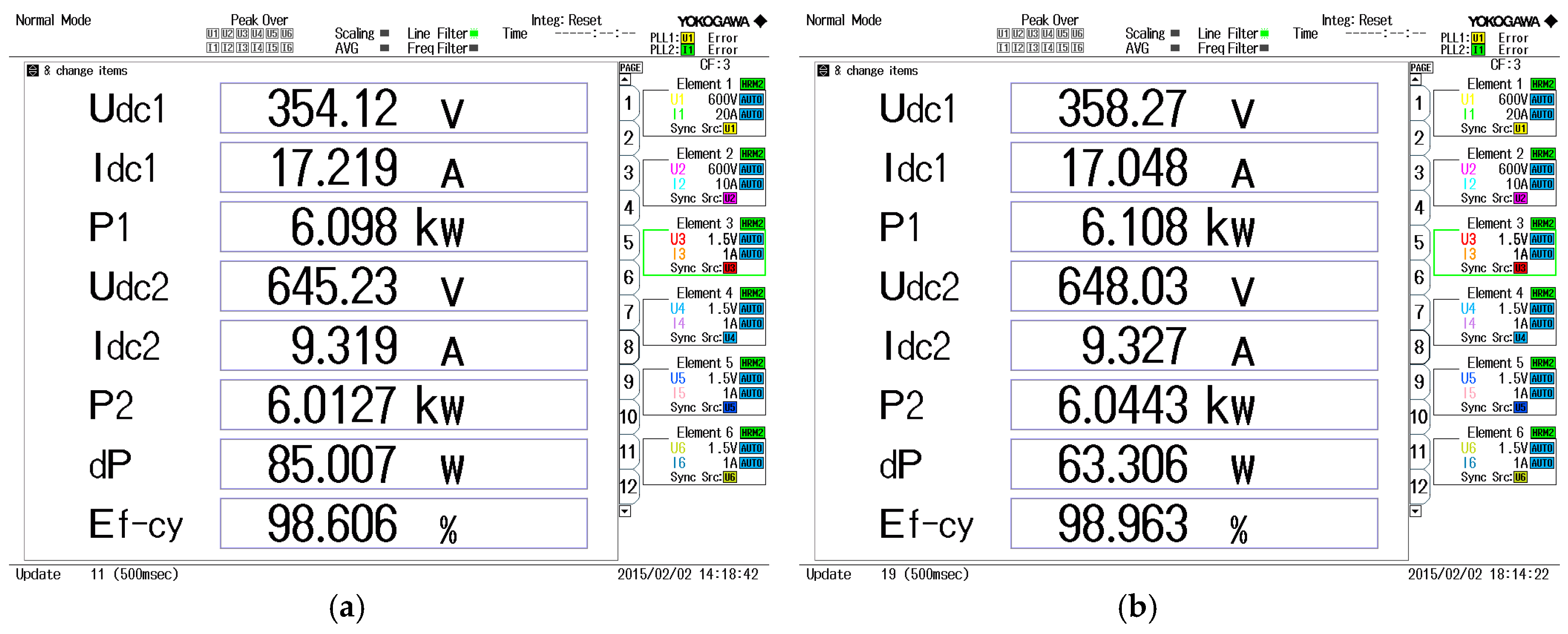Toggle the Line Filter indicator in panel (a)

[x=474, y=33]
